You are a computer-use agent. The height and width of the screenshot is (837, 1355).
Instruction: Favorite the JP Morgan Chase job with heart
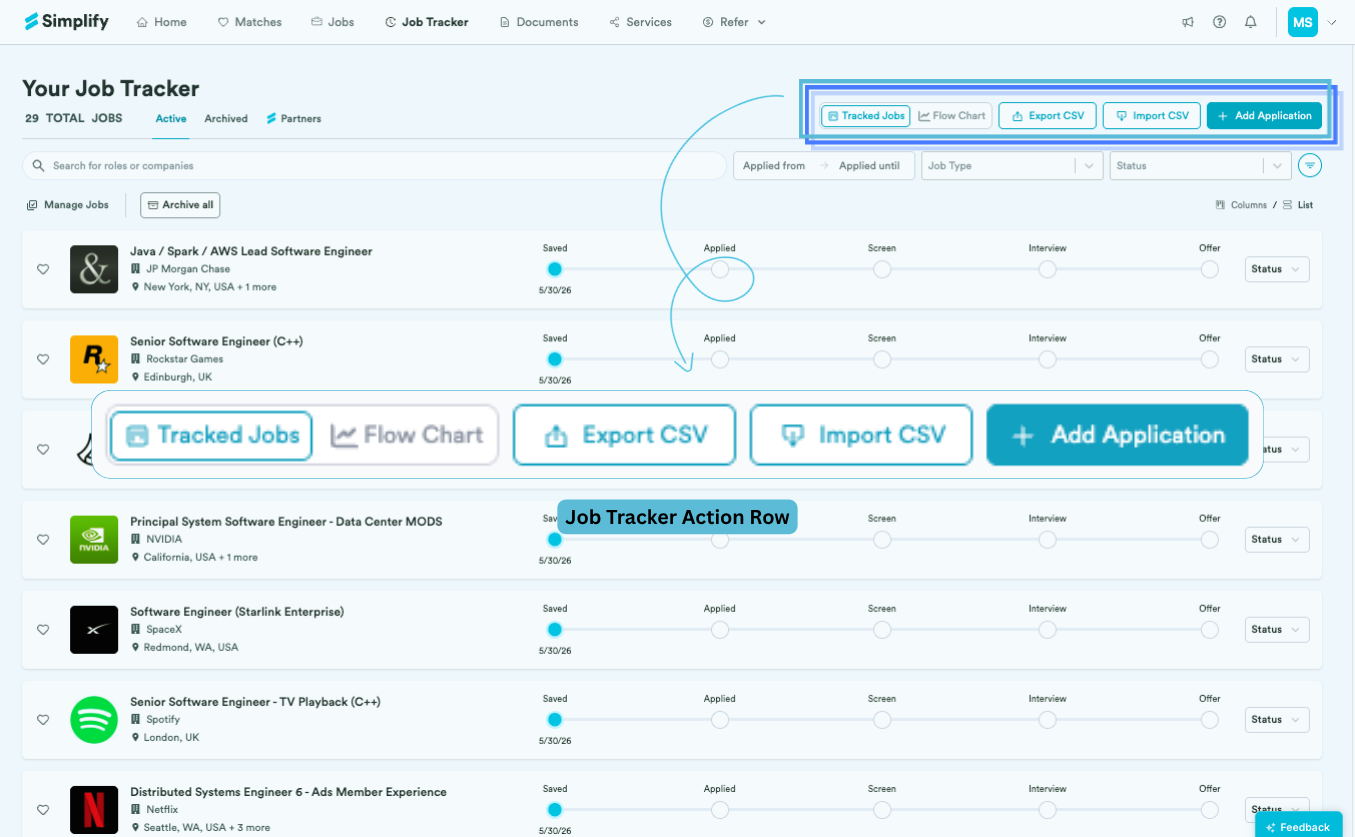pos(43,269)
